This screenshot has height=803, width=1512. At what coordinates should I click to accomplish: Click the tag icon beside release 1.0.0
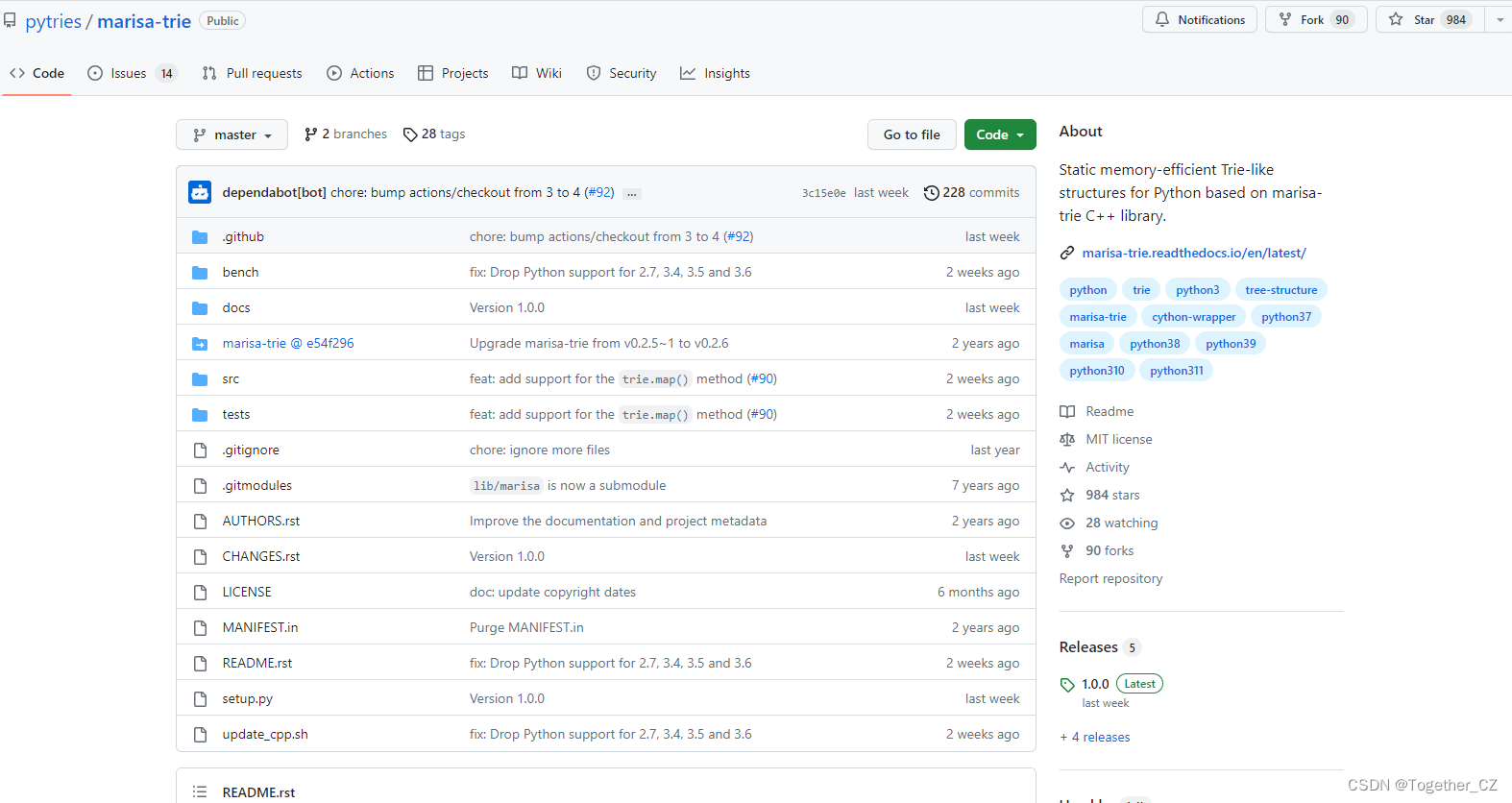click(1067, 685)
